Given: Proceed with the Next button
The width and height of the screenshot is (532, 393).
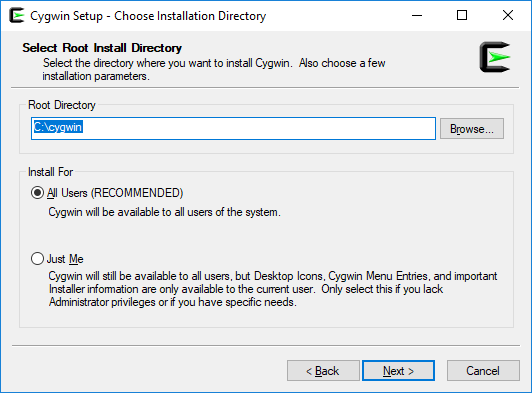Looking at the screenshot, I should 398,371.
